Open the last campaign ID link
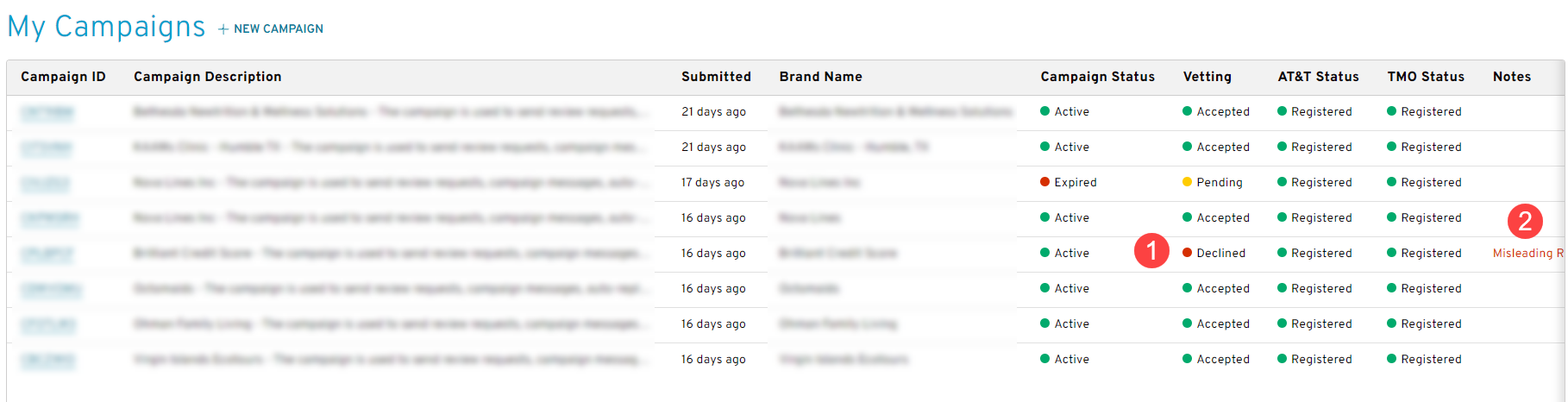Viewport: 1568px width, 402px height. (47, 359)
